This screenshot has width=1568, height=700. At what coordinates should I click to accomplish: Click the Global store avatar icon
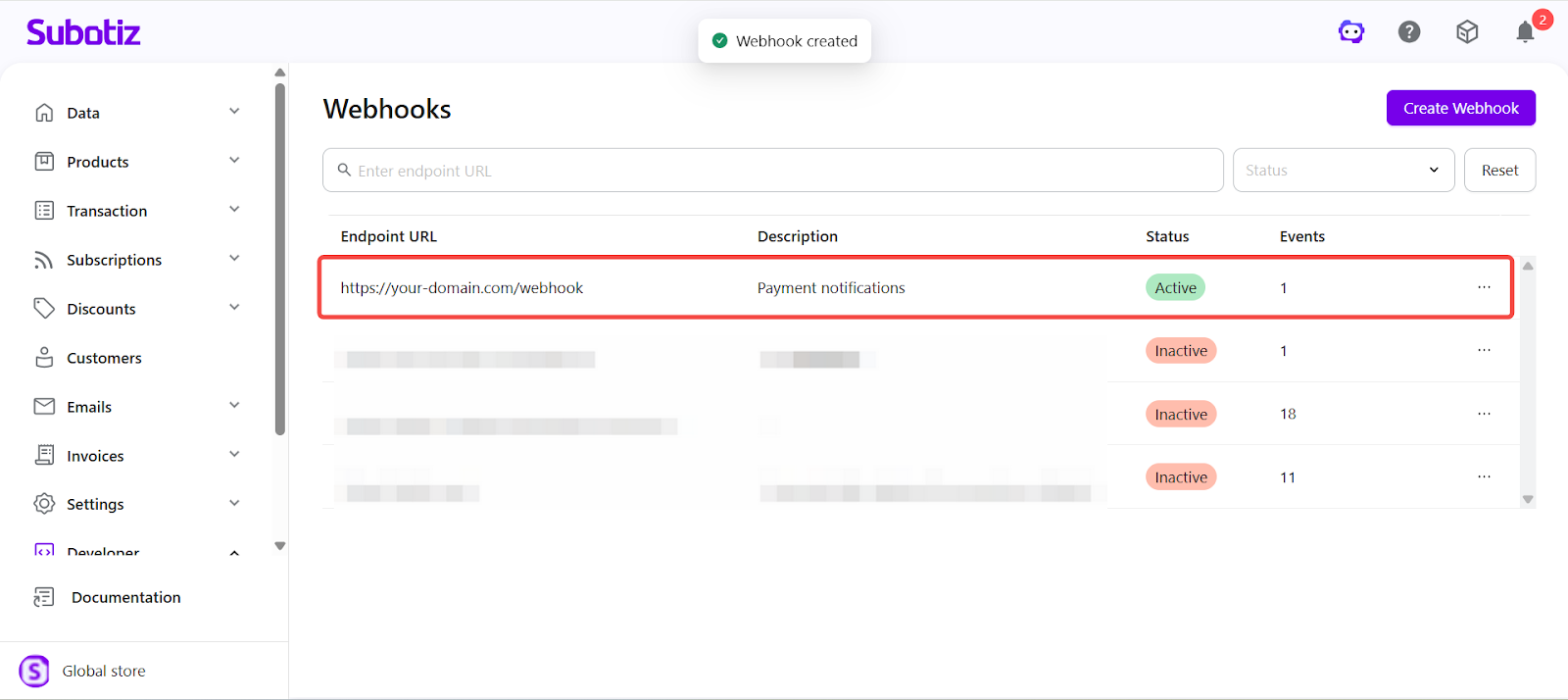(34, 672)
